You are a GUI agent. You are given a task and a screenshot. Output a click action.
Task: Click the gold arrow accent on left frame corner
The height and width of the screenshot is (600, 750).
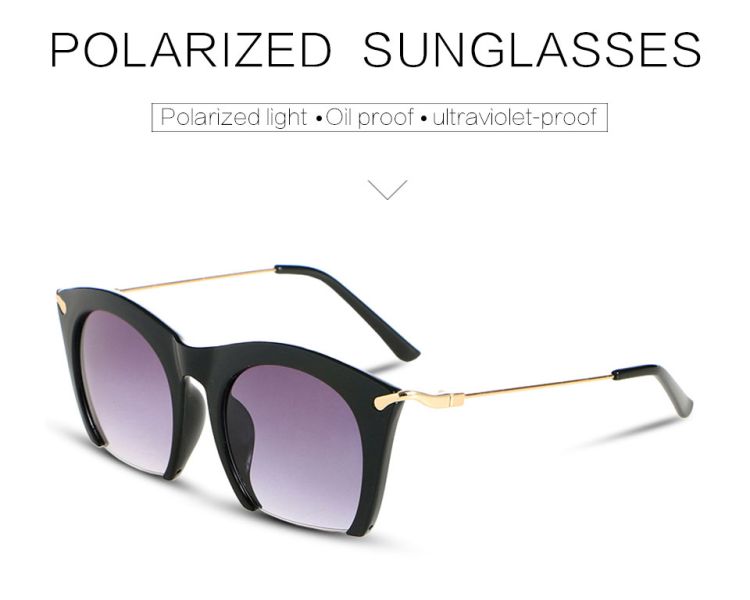(x=63, y=305)
